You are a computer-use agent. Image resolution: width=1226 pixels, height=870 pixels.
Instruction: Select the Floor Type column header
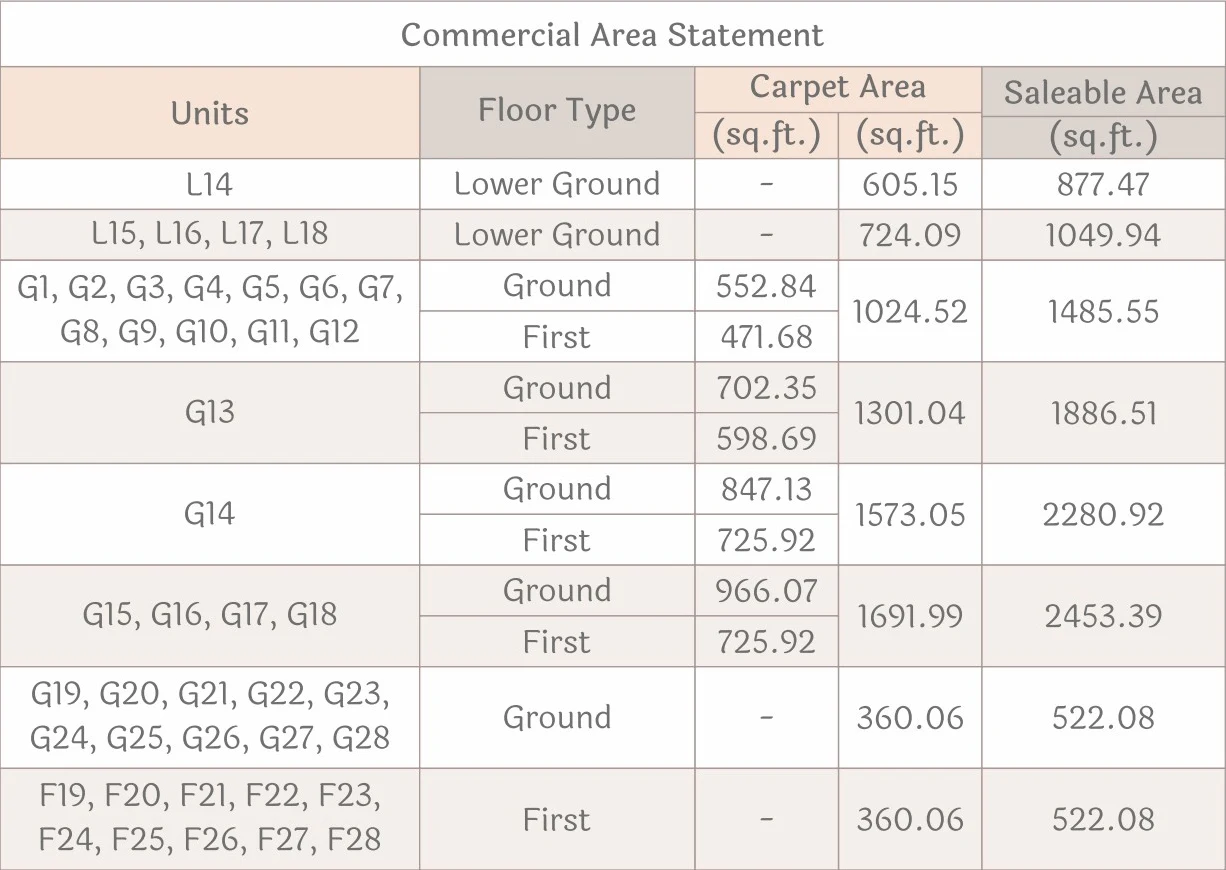[x=557, y=111]
